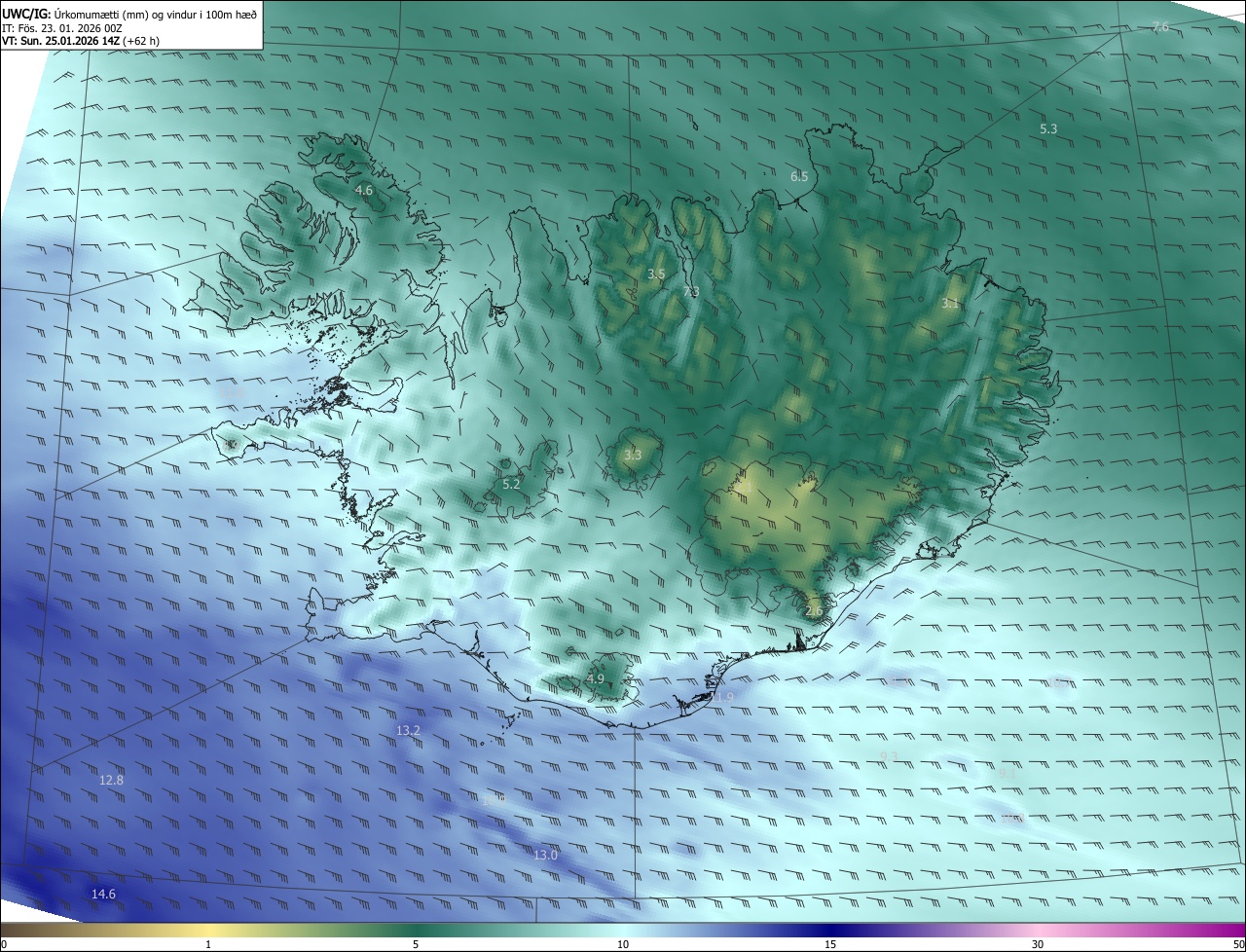
Task: Click the faint 9.1 value label over the sea
Action: [x=1008, y=774]
